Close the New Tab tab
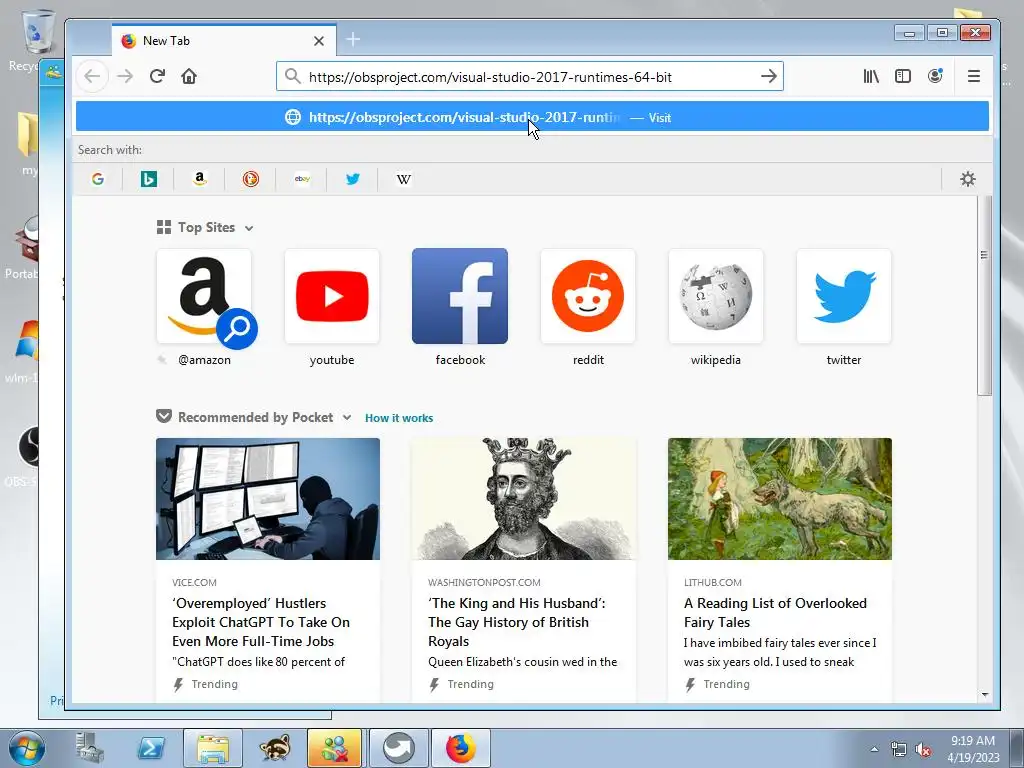This screenshot has width=1024, height=768. (x=319, y=41)
